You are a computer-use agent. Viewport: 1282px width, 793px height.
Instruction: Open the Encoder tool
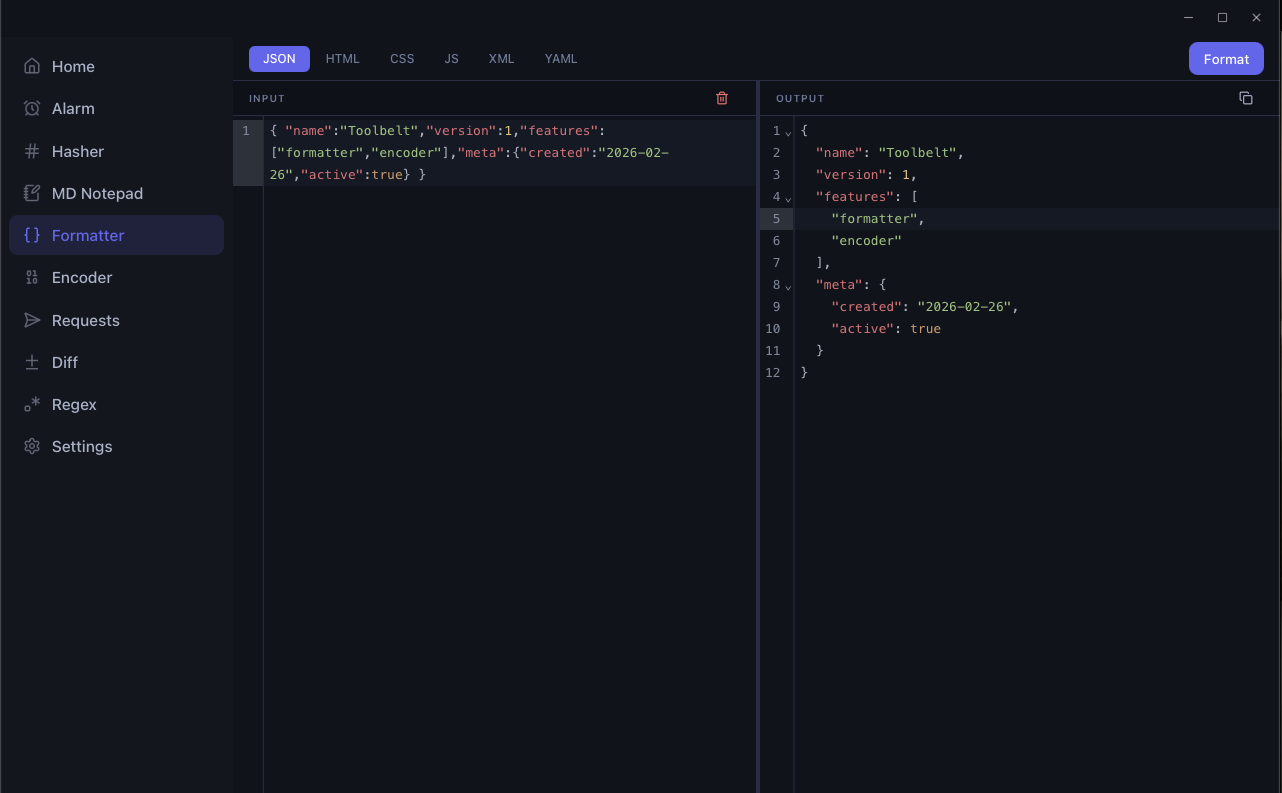pos(81,277)
